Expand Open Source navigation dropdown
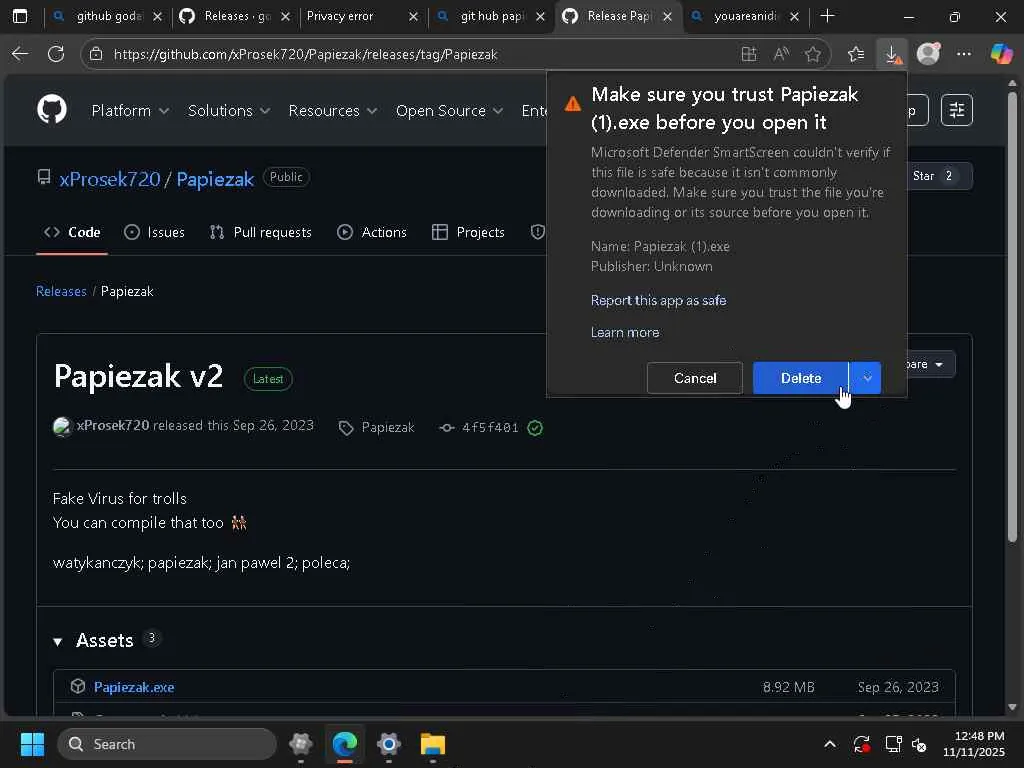Viewport: 1024px width, 768px height. tap(449, 110)
